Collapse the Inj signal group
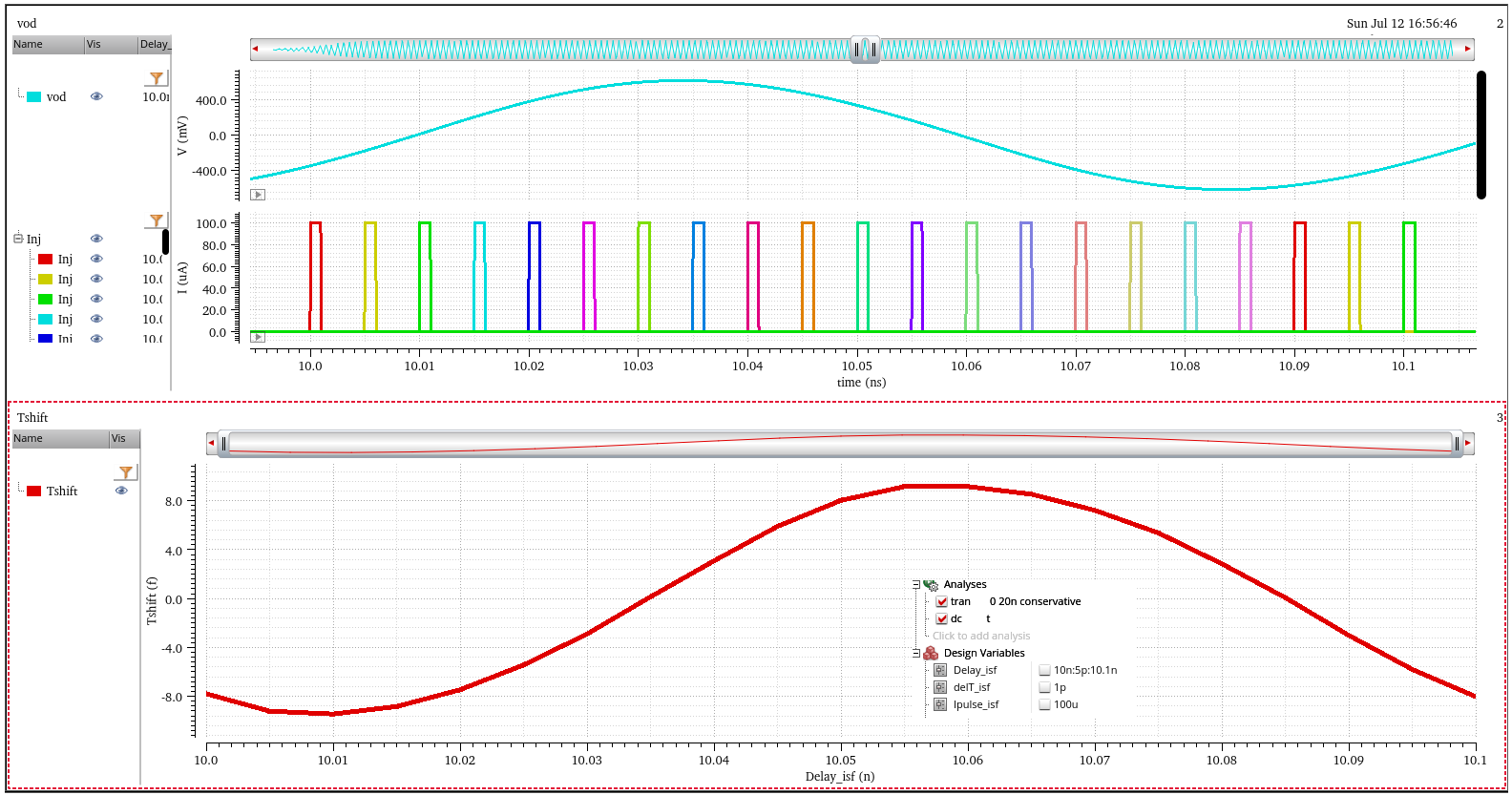The width and height of the screenshot is (1512, 795). point(18,238)
